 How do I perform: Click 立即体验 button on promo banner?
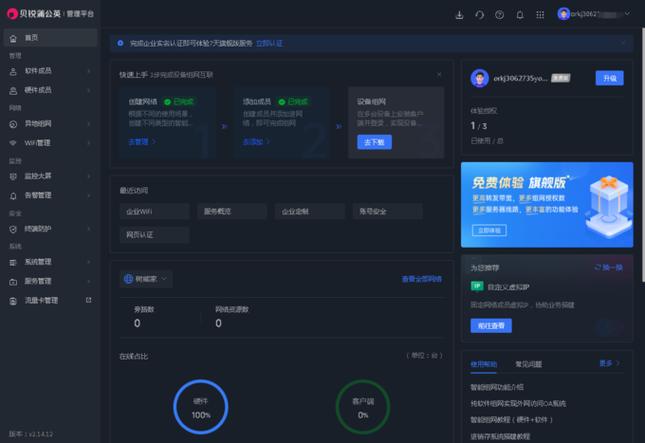[490, 230]
